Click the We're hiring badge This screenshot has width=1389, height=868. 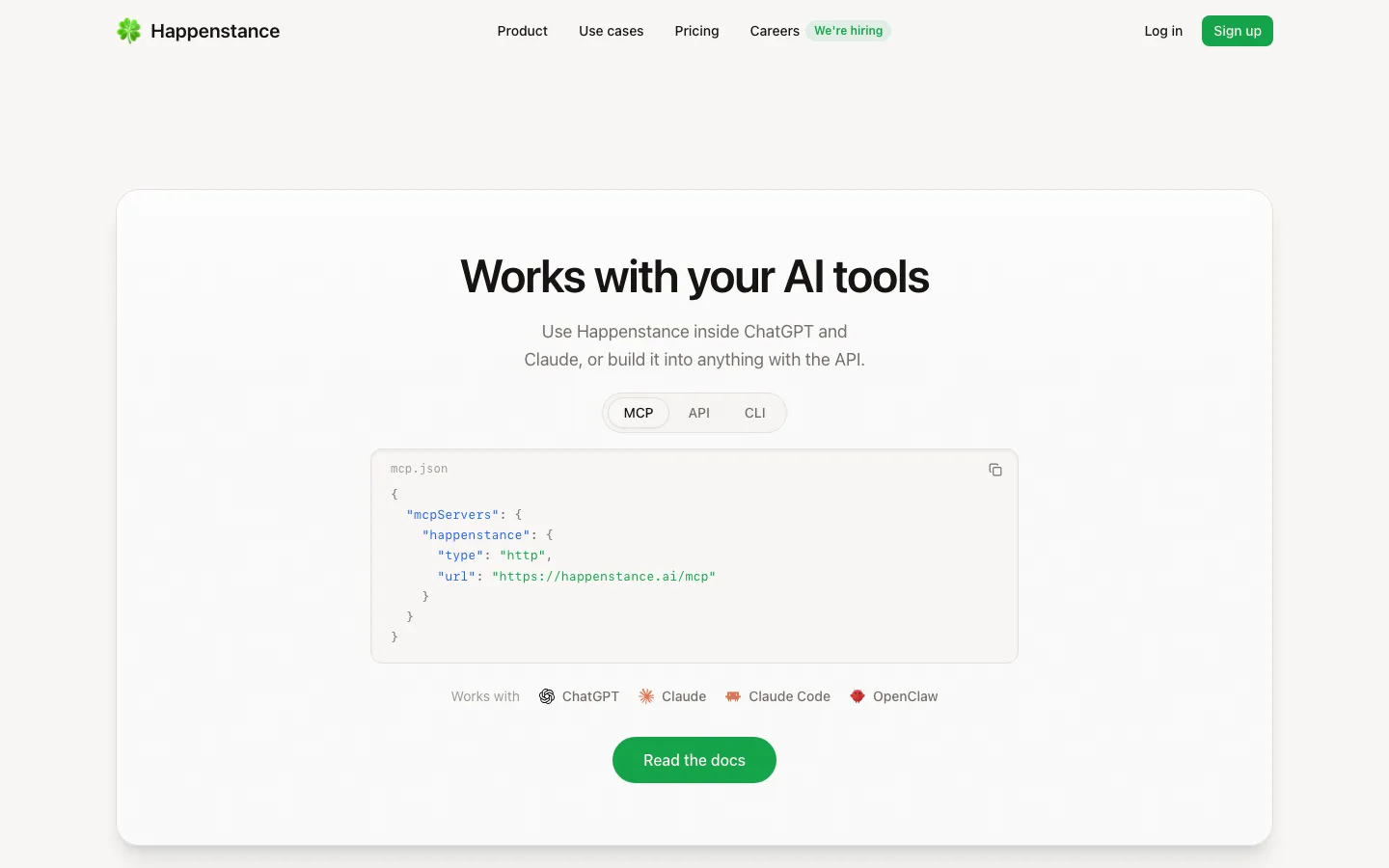849,31
